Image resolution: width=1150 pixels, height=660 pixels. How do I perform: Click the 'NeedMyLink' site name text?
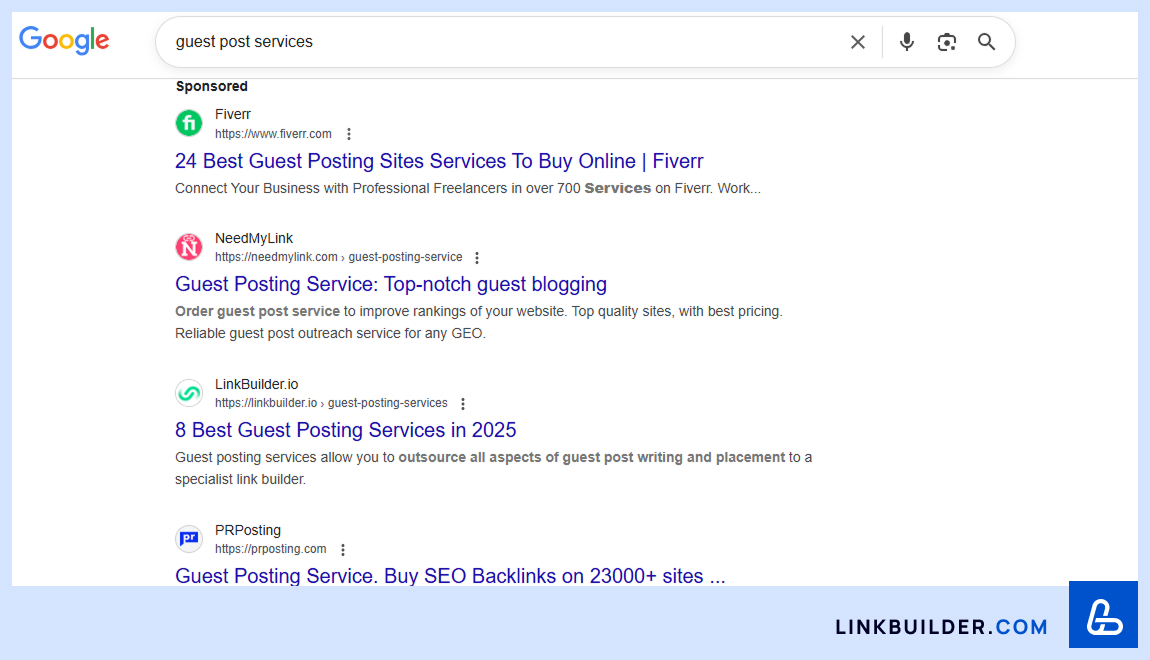click(254, 238)
